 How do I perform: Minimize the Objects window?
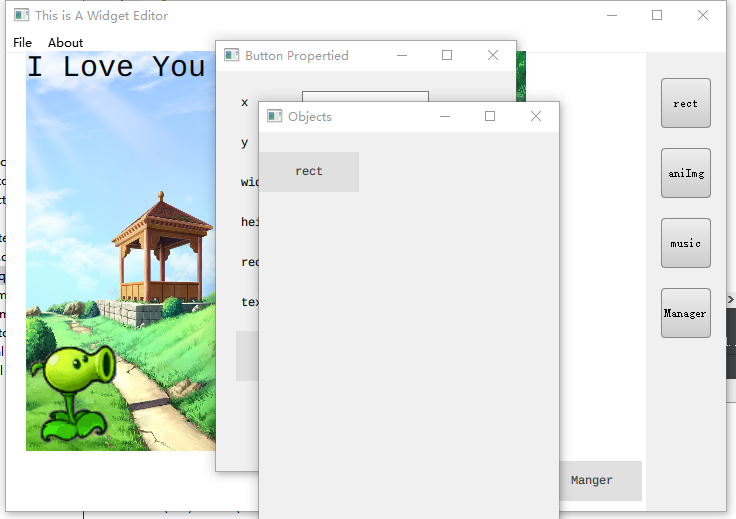coord(445,116)
